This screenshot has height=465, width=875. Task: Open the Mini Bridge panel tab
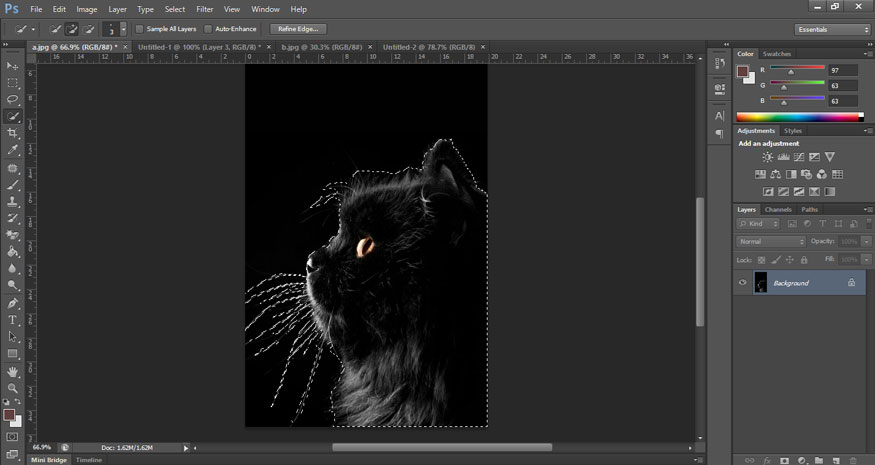click(49, 460)
